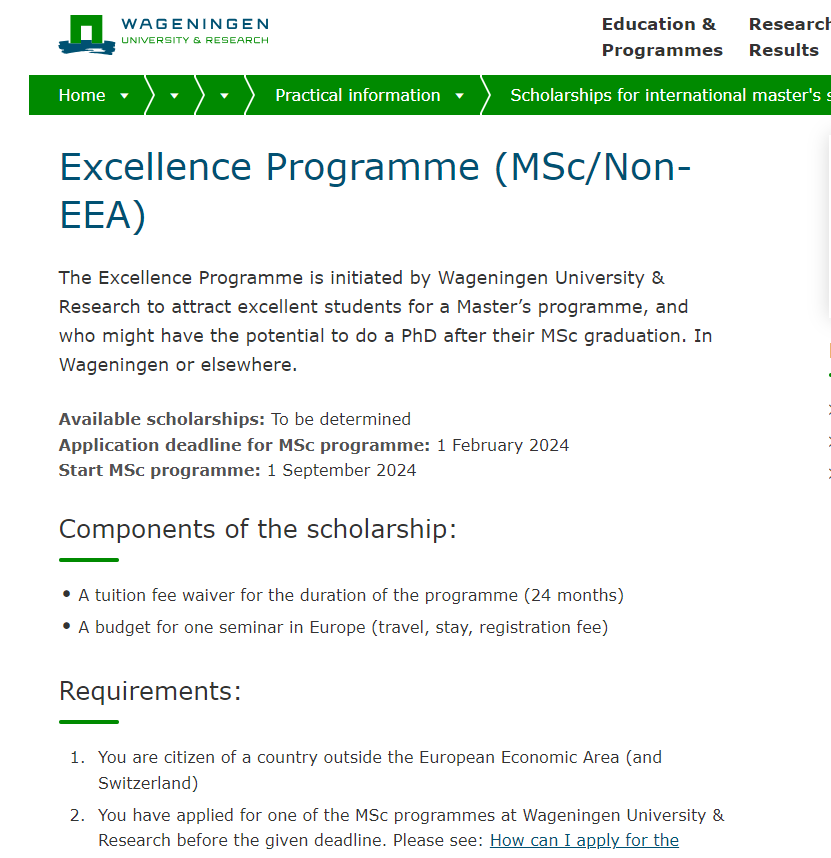The height and width of the screenshot is (858, 831).
Task: Click the green bullet beside tuition fee waiver
Action: pyautogui.click(x=66, y=594)
